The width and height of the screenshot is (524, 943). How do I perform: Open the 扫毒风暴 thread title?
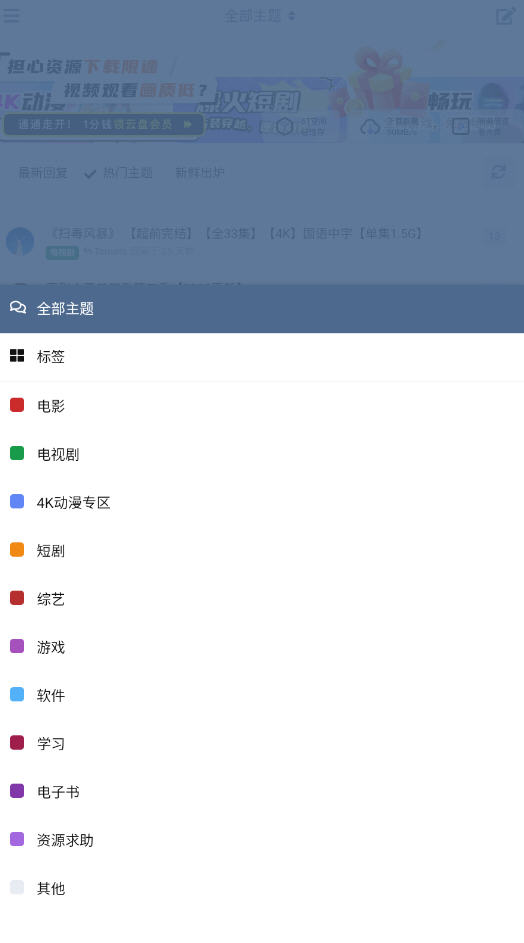coord(235,233)
